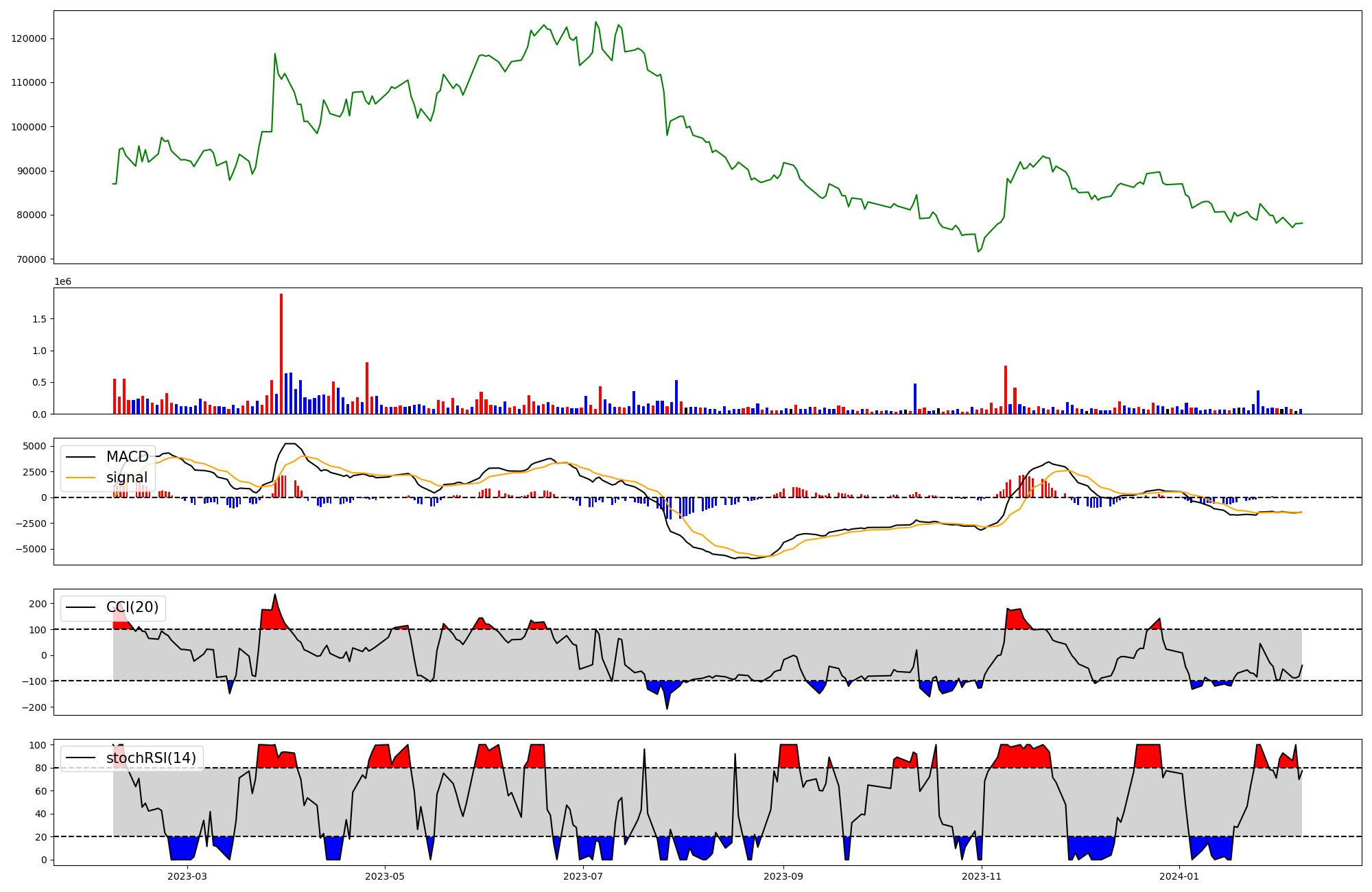Select the 2024-01 date tick label
1372x892 pixels.
[1179, 876]
